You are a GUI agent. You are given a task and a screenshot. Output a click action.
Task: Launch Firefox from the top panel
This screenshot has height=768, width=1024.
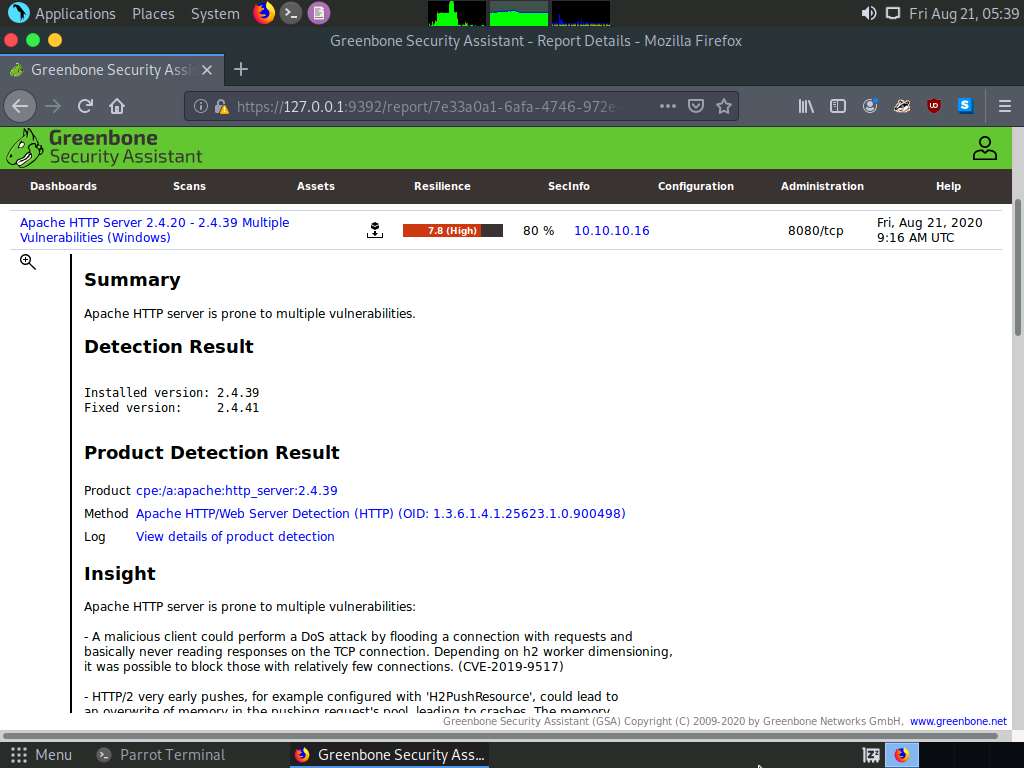tap(264, 13)
